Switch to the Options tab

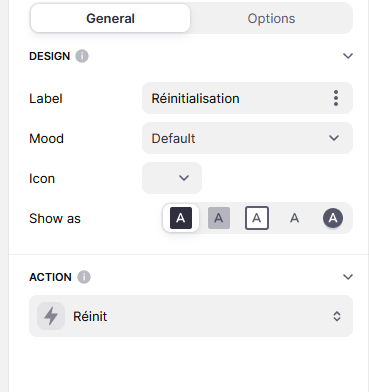271,18
